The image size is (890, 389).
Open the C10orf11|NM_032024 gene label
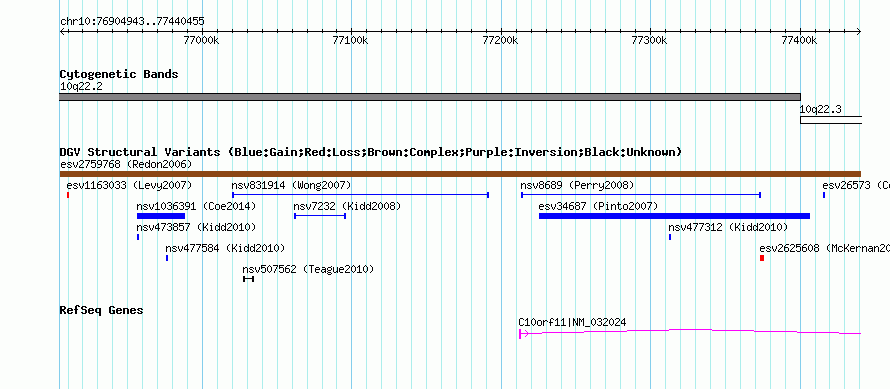pyautogui.click(x=573, y=323)
